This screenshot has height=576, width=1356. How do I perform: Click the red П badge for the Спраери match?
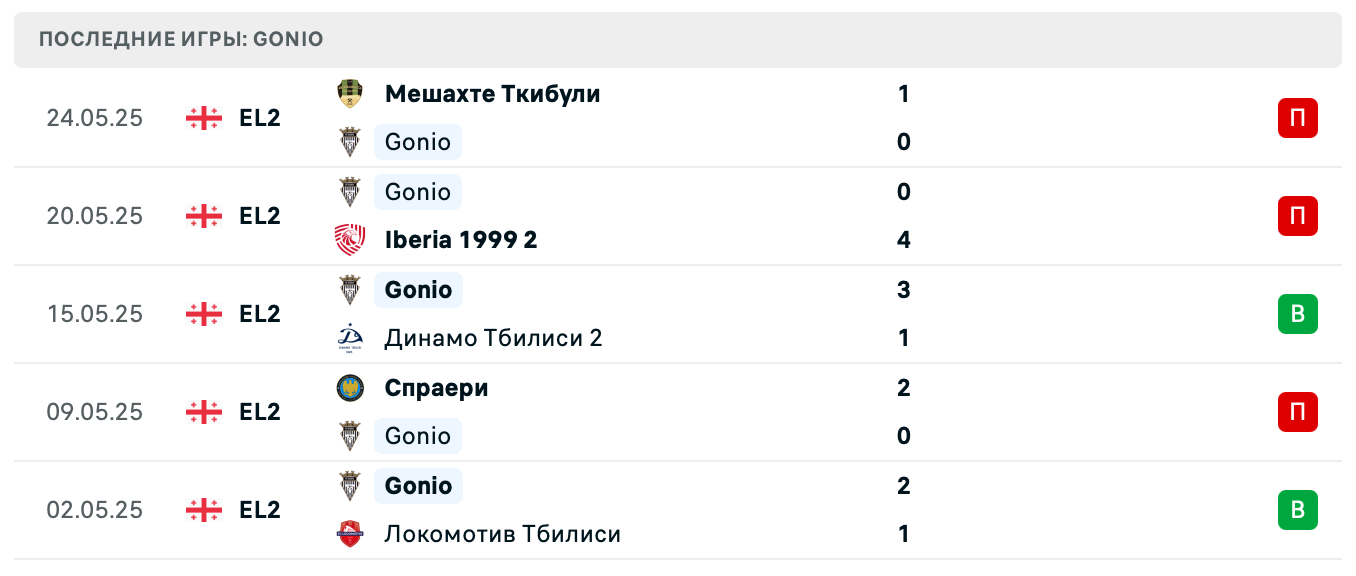(x=1297, y=412)
